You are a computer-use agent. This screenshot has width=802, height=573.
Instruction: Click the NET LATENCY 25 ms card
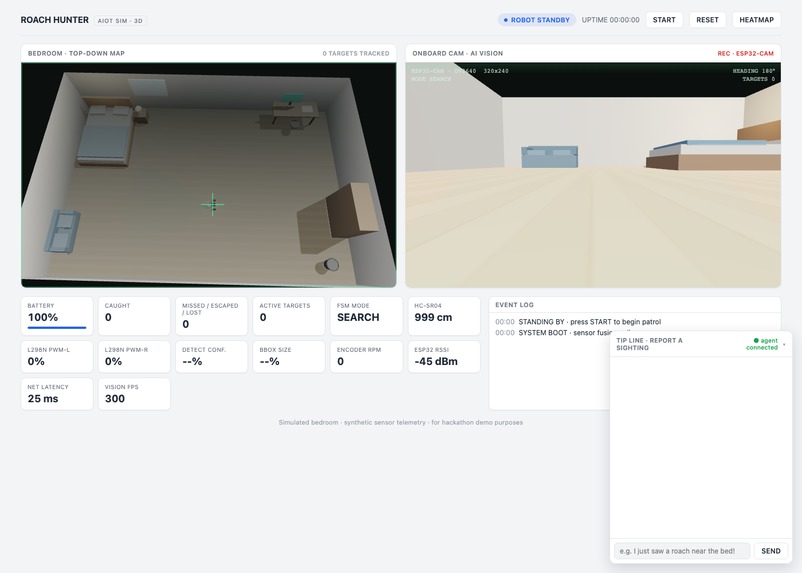57,394
